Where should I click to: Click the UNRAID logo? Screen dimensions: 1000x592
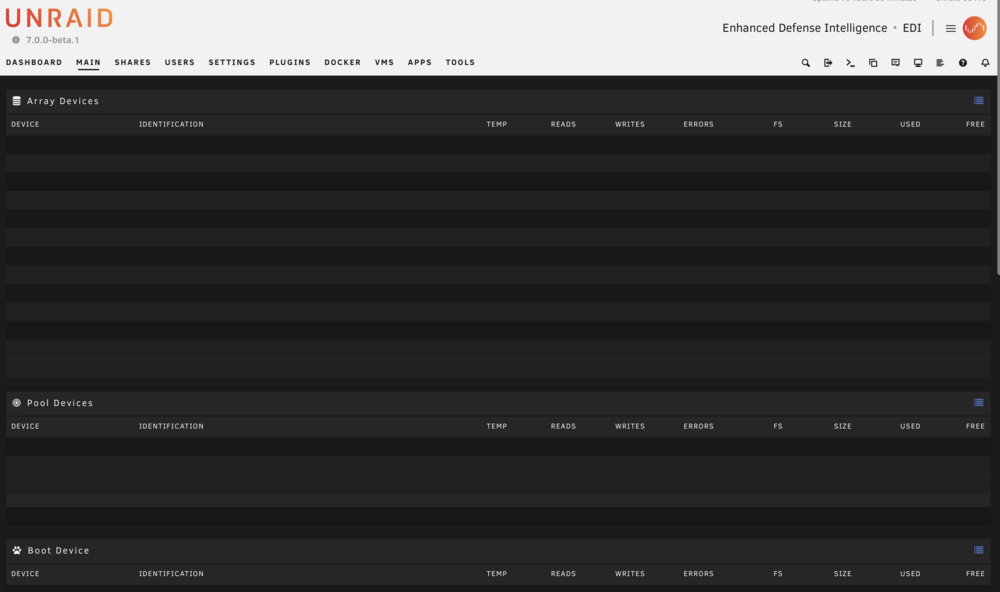[59, 18]
